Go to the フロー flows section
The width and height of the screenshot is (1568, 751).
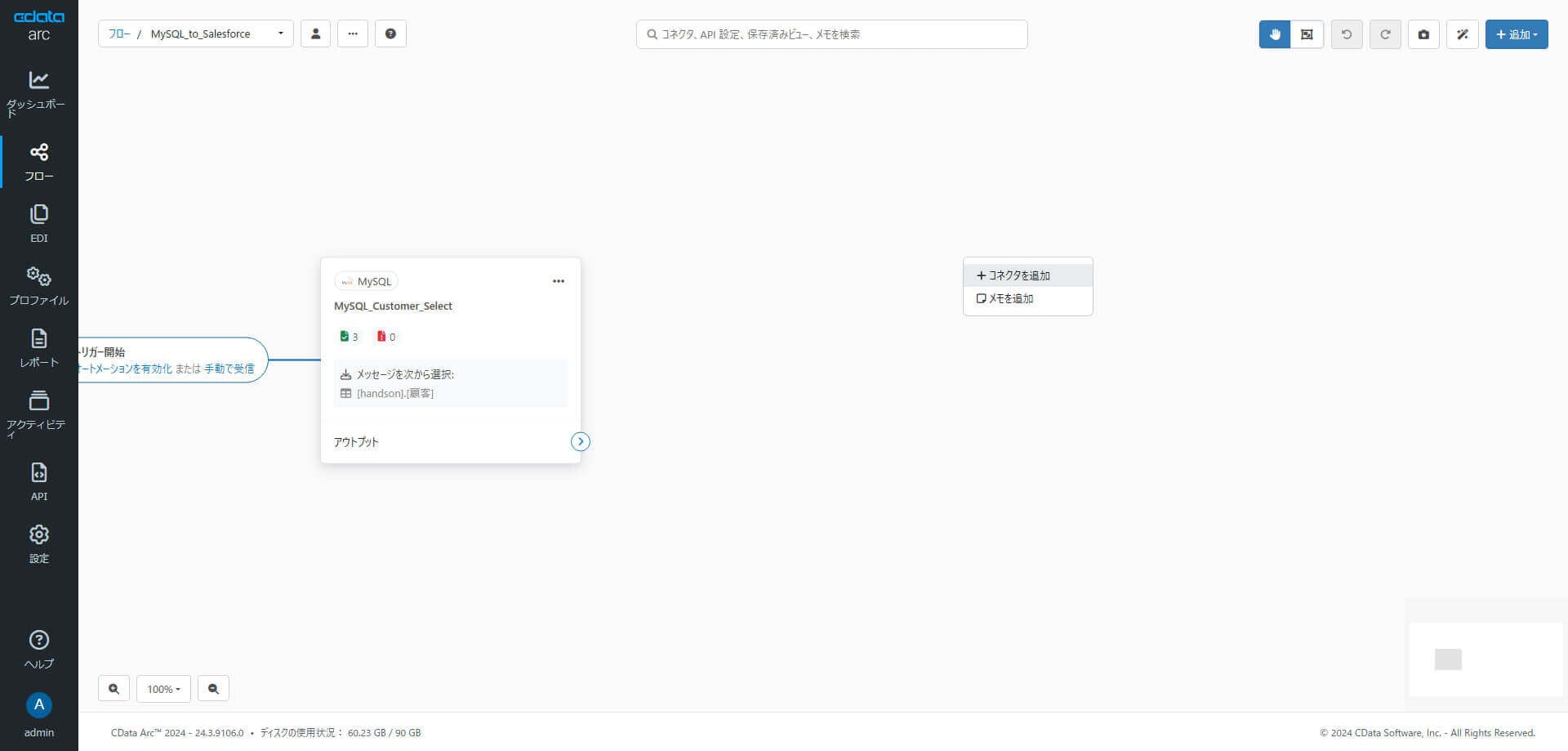38,162
